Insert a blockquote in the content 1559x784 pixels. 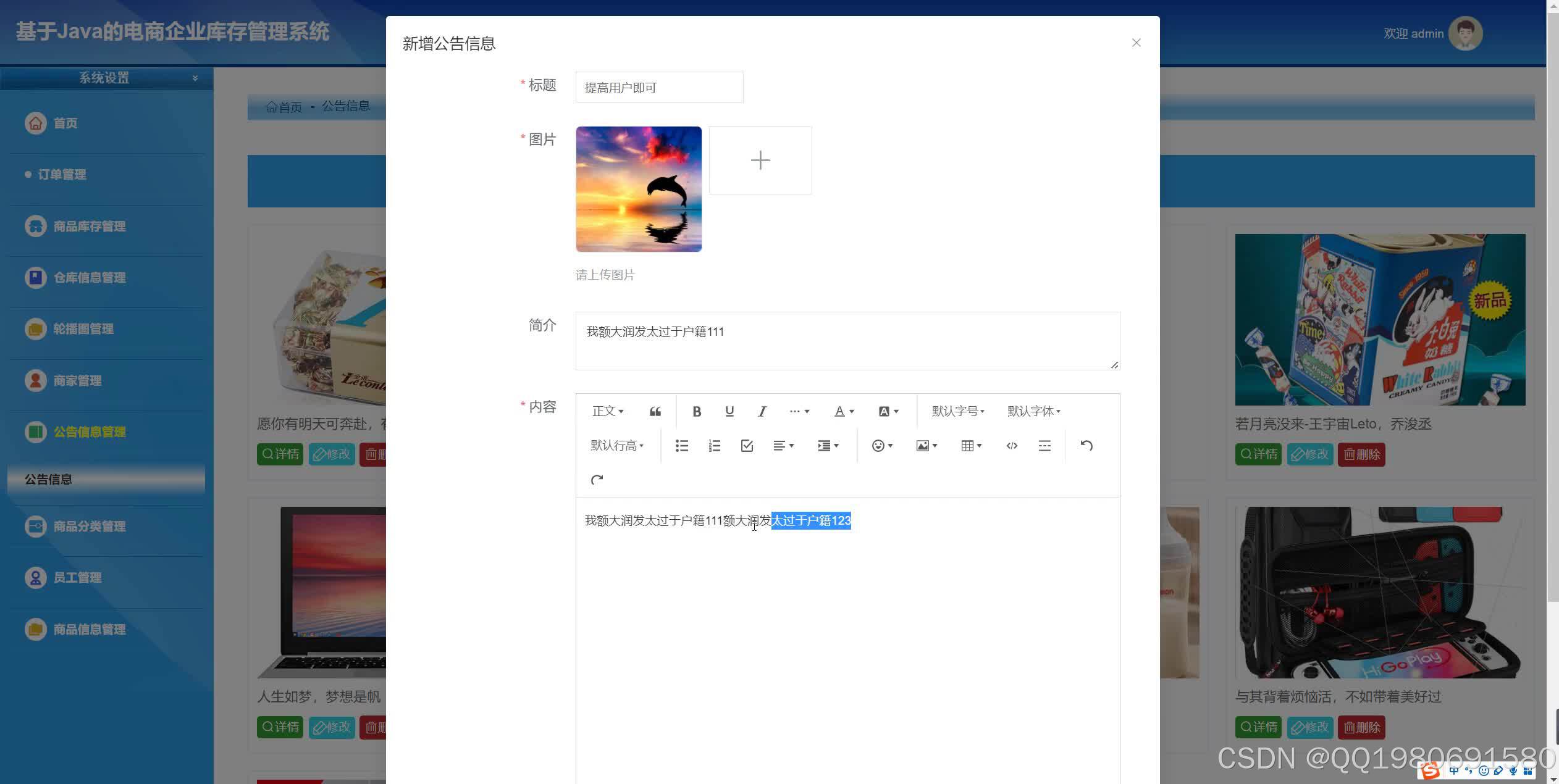click(x=655, y=411)
